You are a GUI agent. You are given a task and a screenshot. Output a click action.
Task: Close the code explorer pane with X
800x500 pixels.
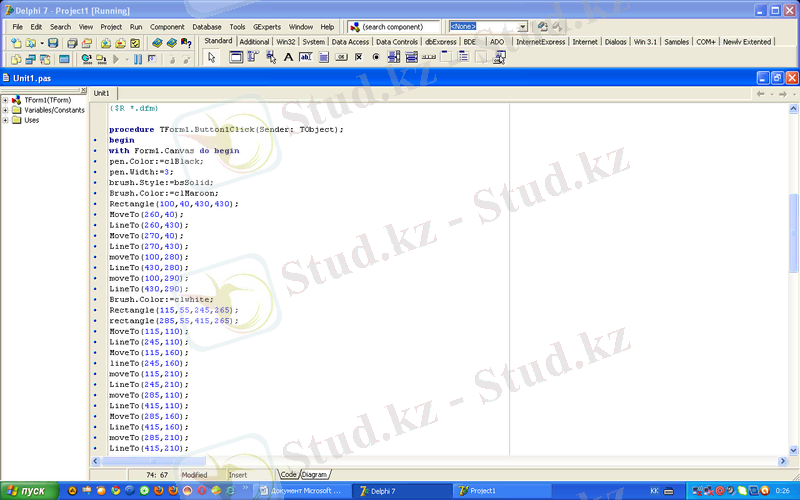point(84,90)
